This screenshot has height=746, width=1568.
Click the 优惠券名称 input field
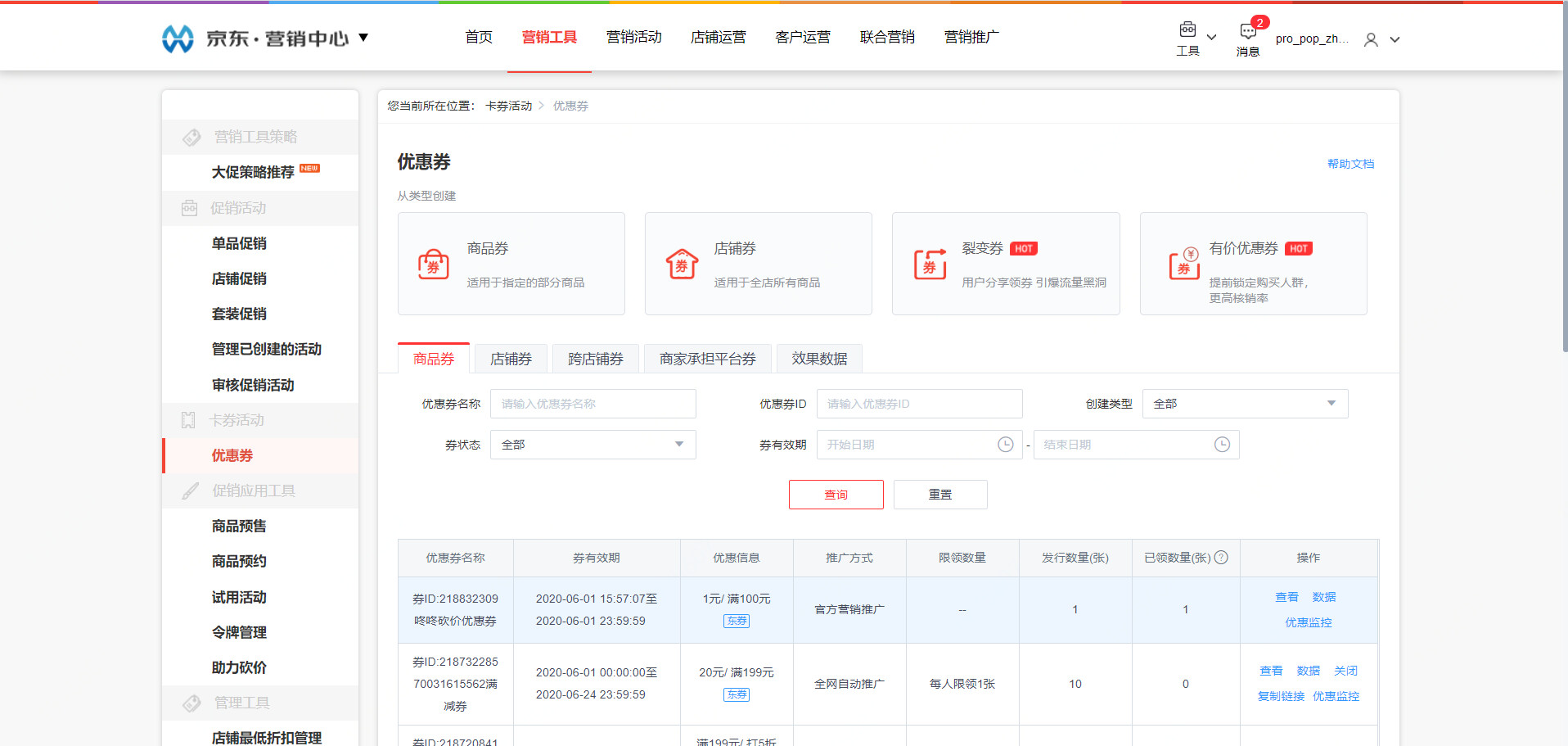(593, 404)
